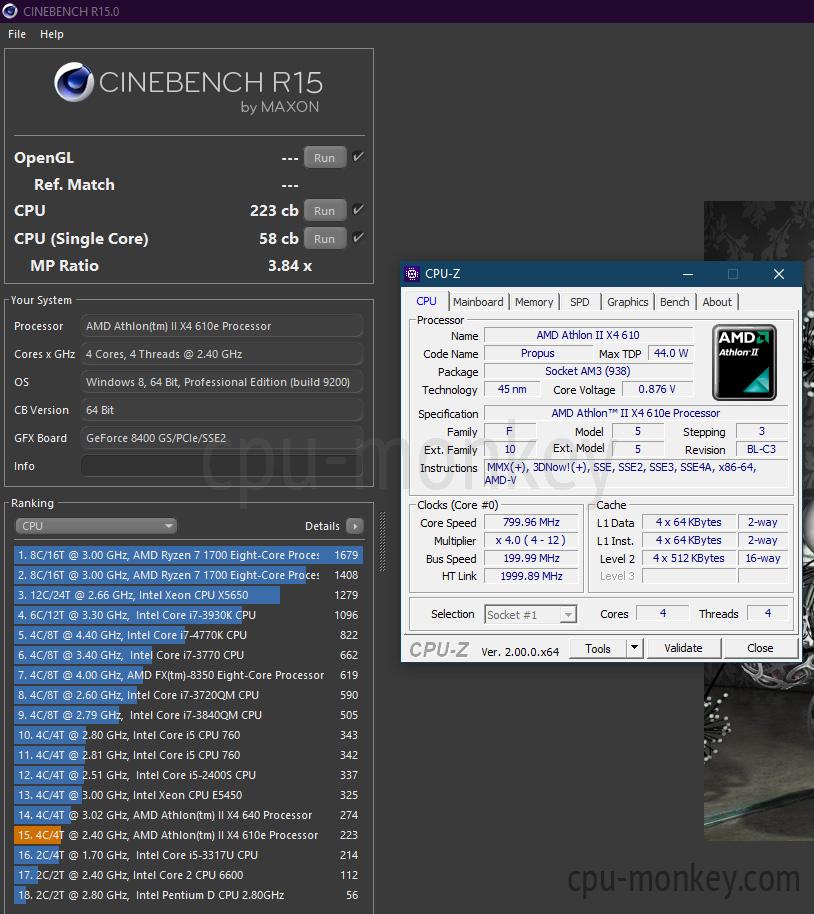Image resolution: width=814 pixels, height=914 pixels.
Task: Click the Package value Socket AM3 (938)
Action: 588,371
